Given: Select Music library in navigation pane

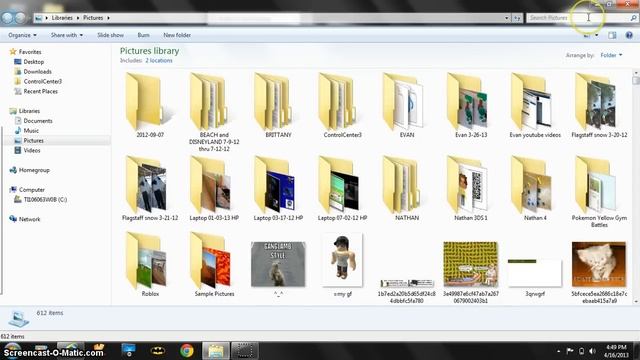Looking at the screenshot, I should point(27,131).
